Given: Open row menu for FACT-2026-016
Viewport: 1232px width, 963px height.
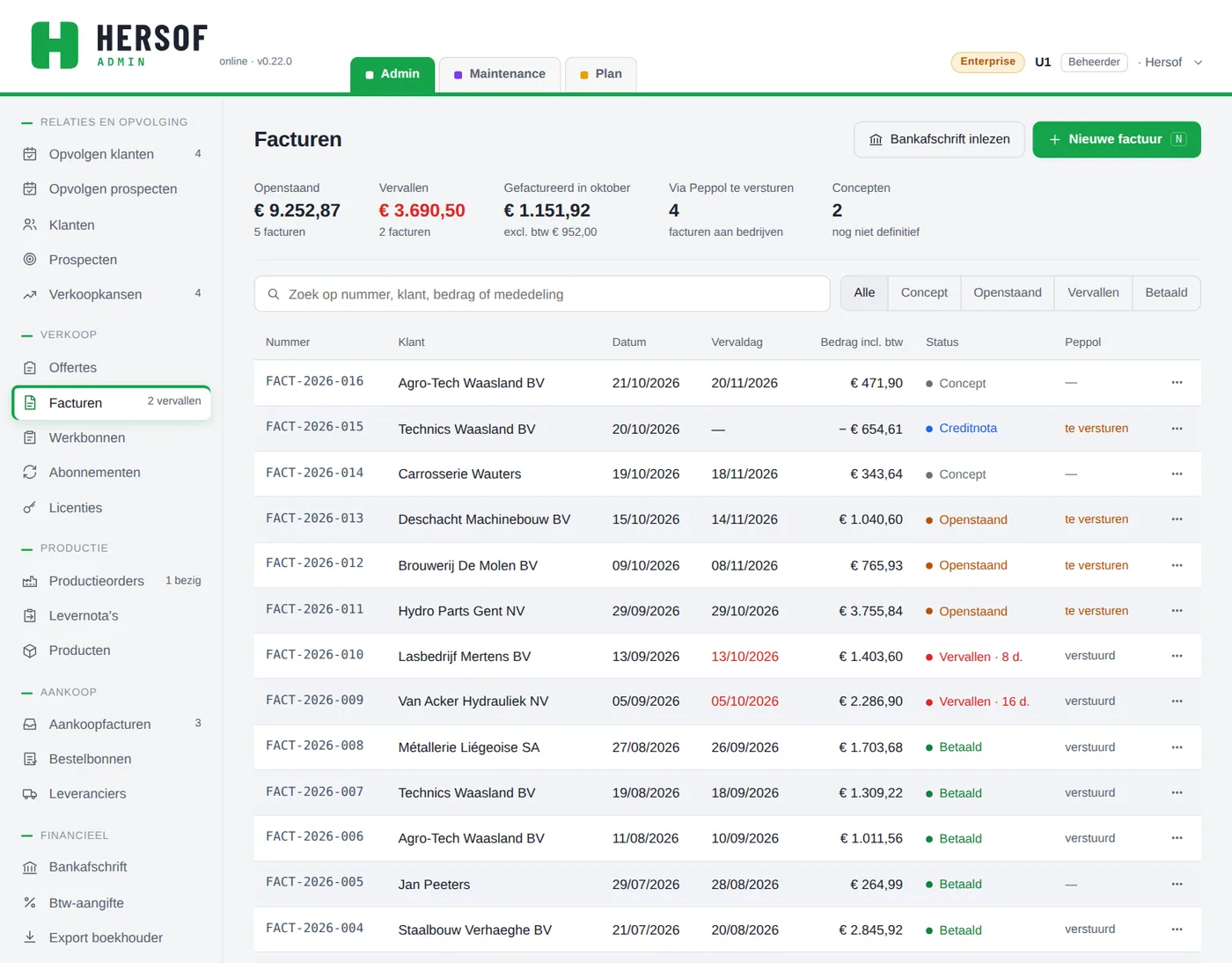Looking at the screenshot, I should pyautogui.click(x=1177, y=383).
